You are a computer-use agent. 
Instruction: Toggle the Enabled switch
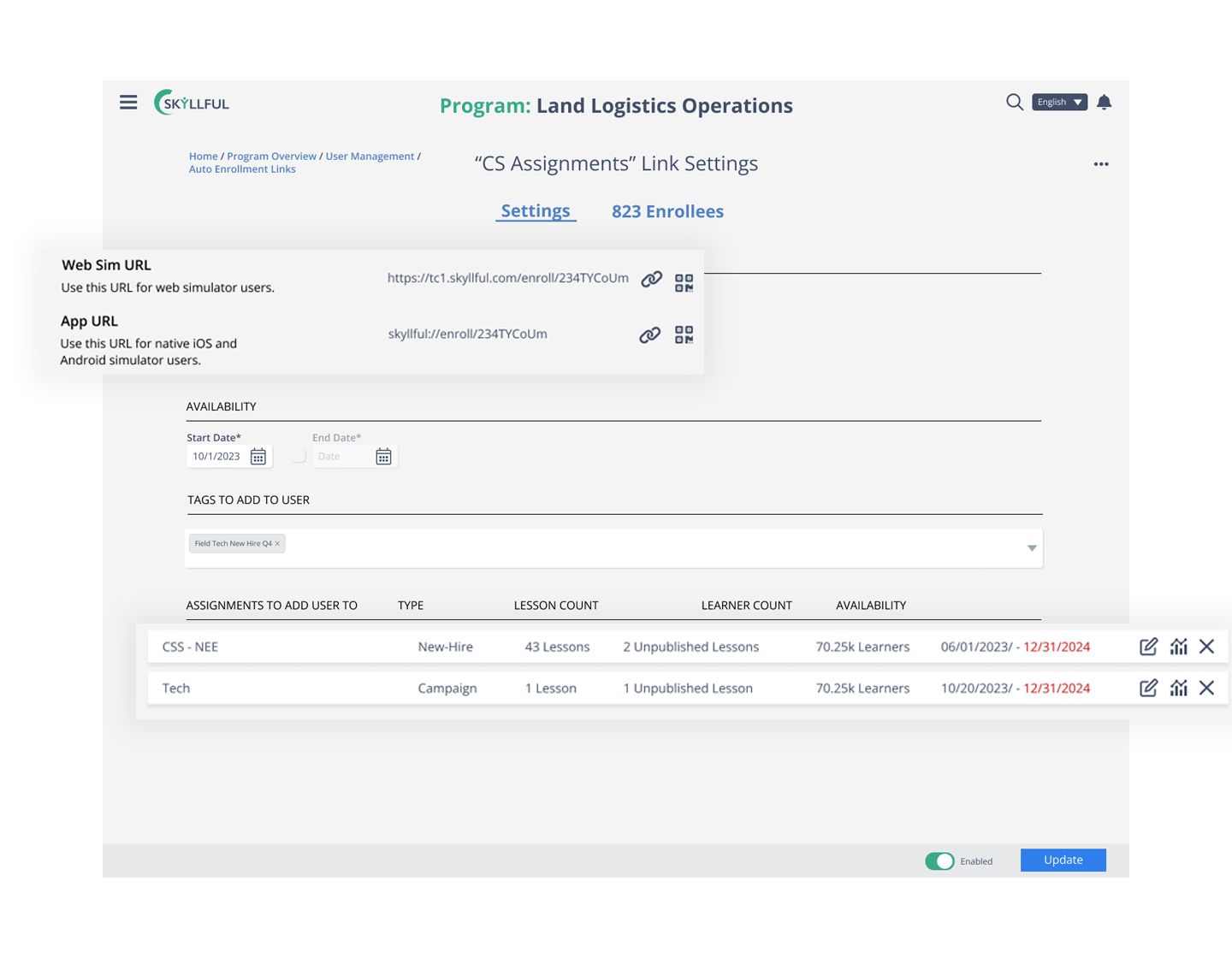tap(939, 861)
